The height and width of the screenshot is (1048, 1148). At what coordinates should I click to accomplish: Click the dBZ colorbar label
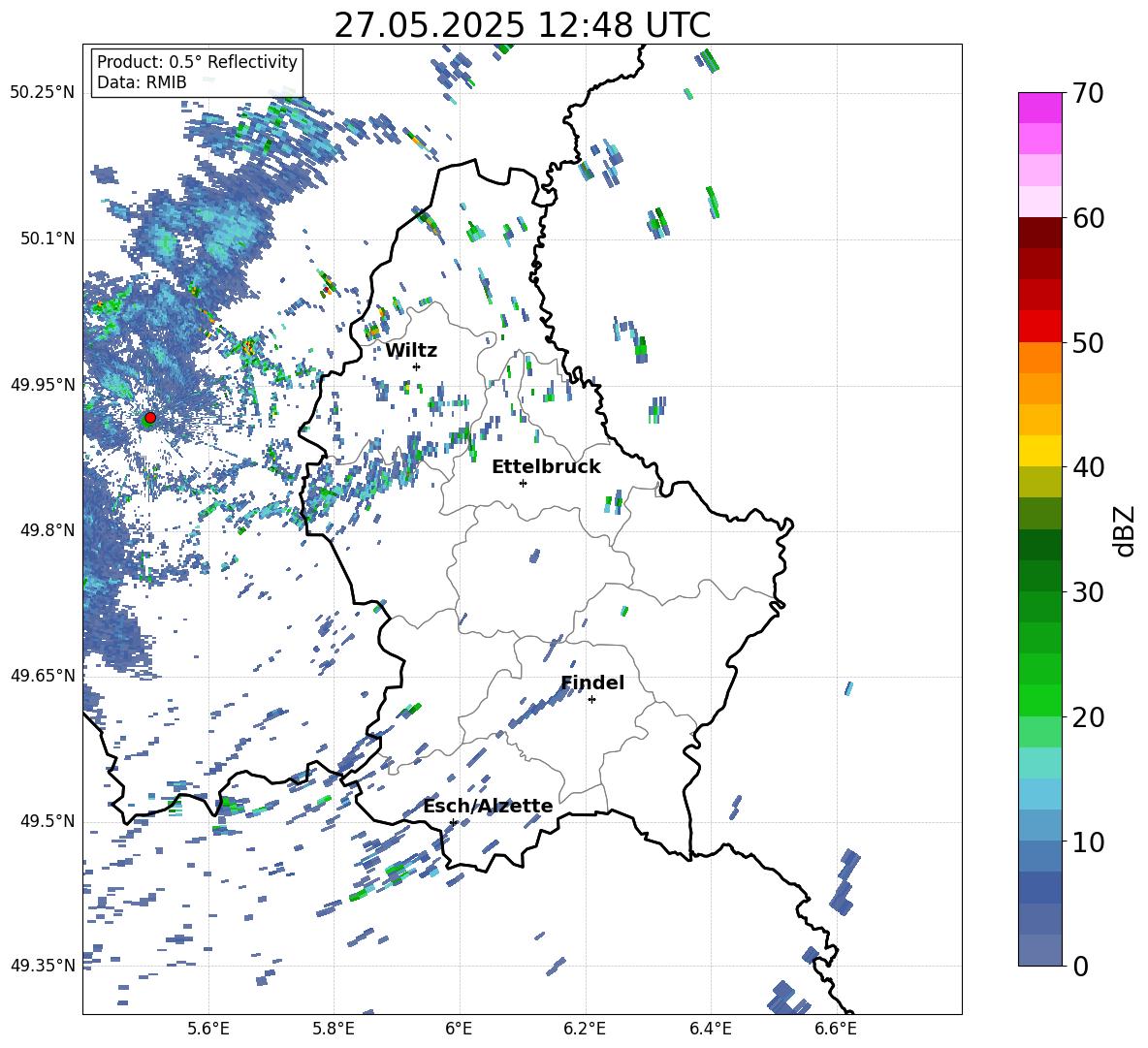tap(1126, 531)
